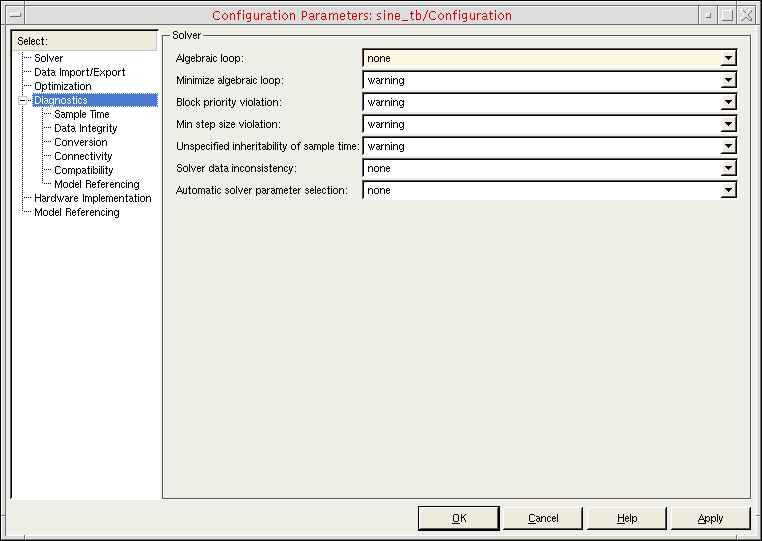Viewport: 762px width, 541px height.
Task: Collapse the Diagnostics tree node
Action: tap(22, 100)
